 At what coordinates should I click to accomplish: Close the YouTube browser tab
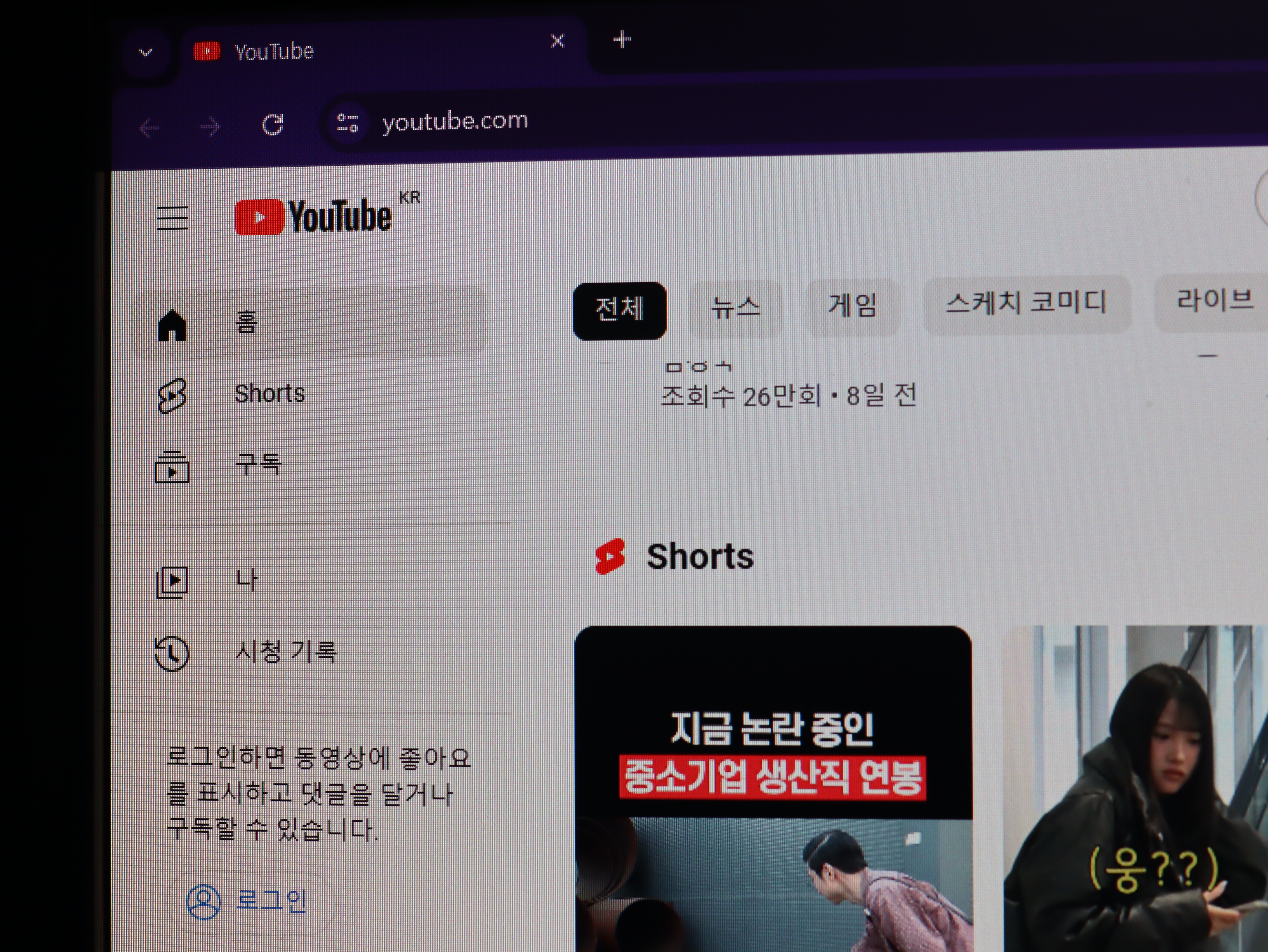557,41
